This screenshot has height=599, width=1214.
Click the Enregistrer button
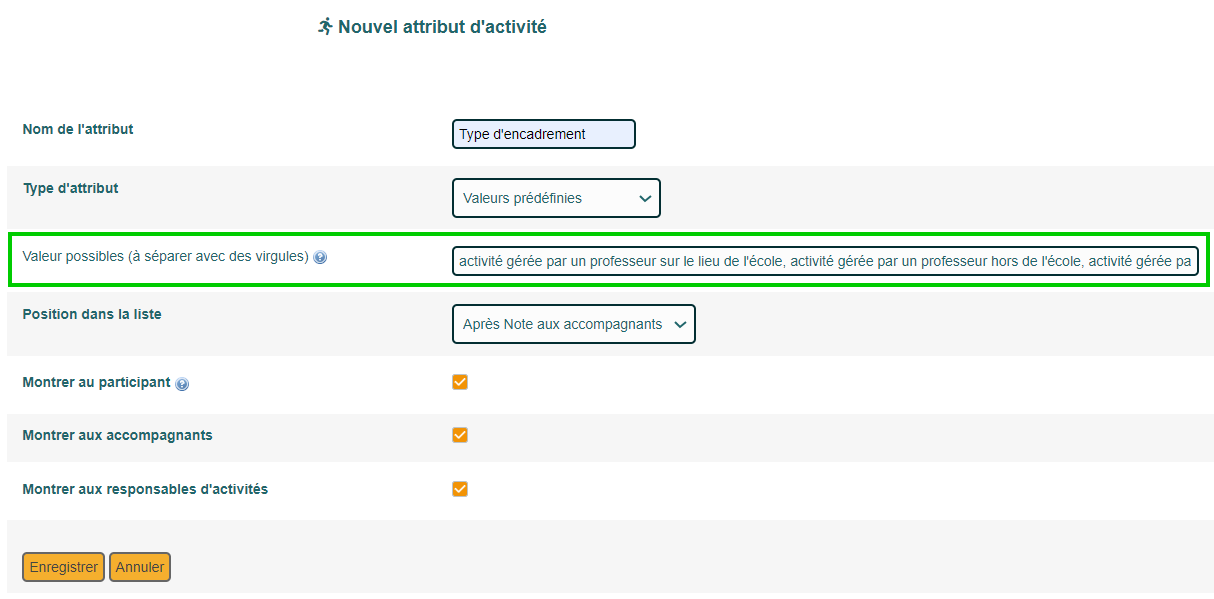(x=63, y=567)
